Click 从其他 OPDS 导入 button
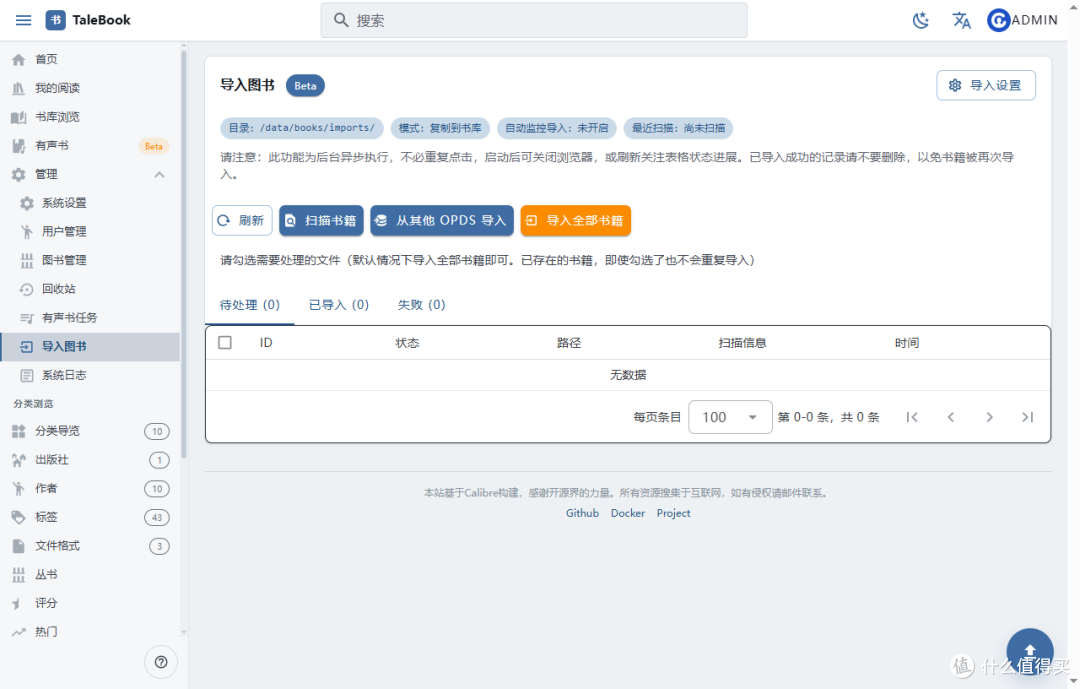The width and height of the screenshot is (1080, 689). click(x=442, y=220)
